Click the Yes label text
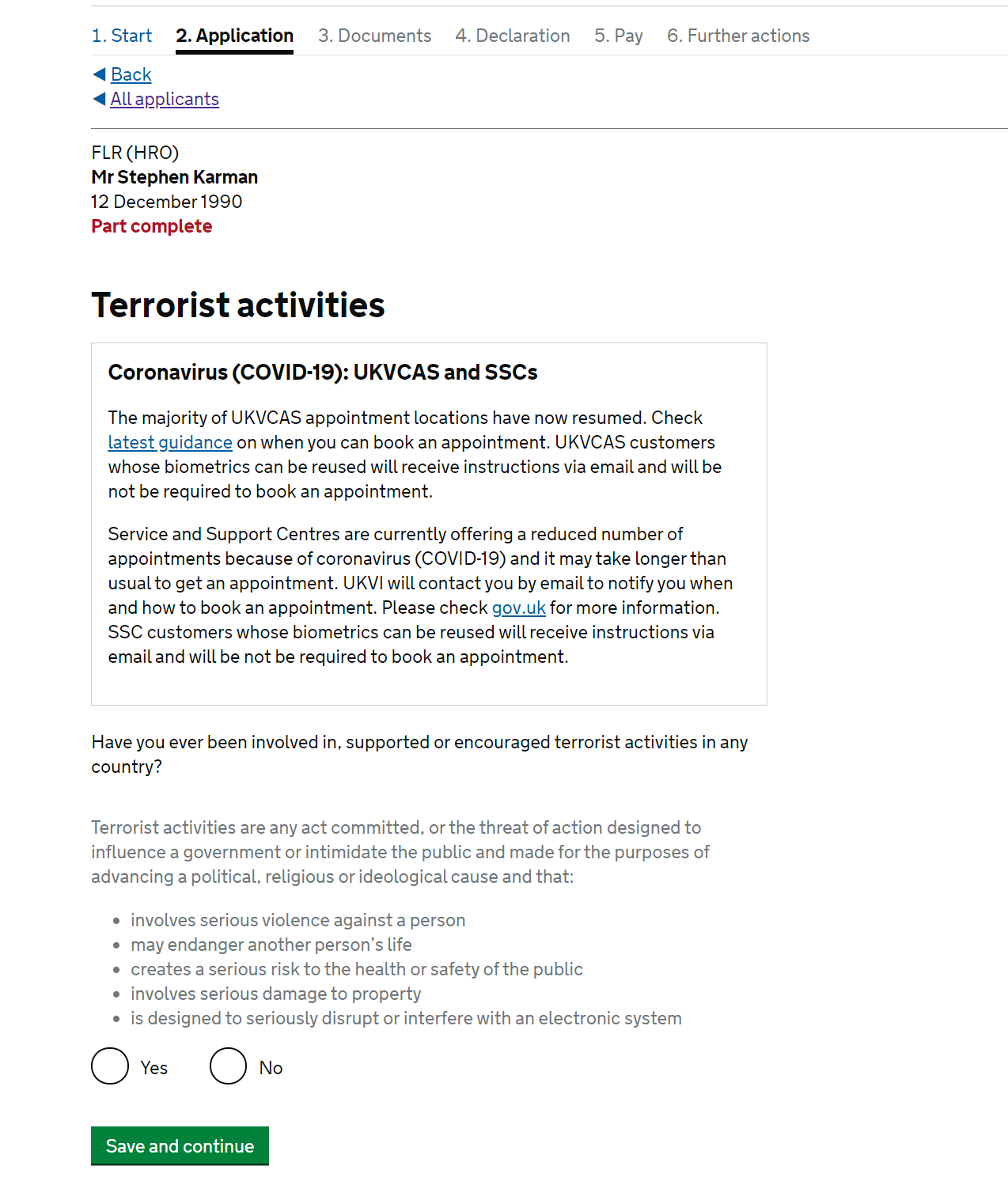This screenshot has height=1181, width=1008. (x=154, y=1068)
